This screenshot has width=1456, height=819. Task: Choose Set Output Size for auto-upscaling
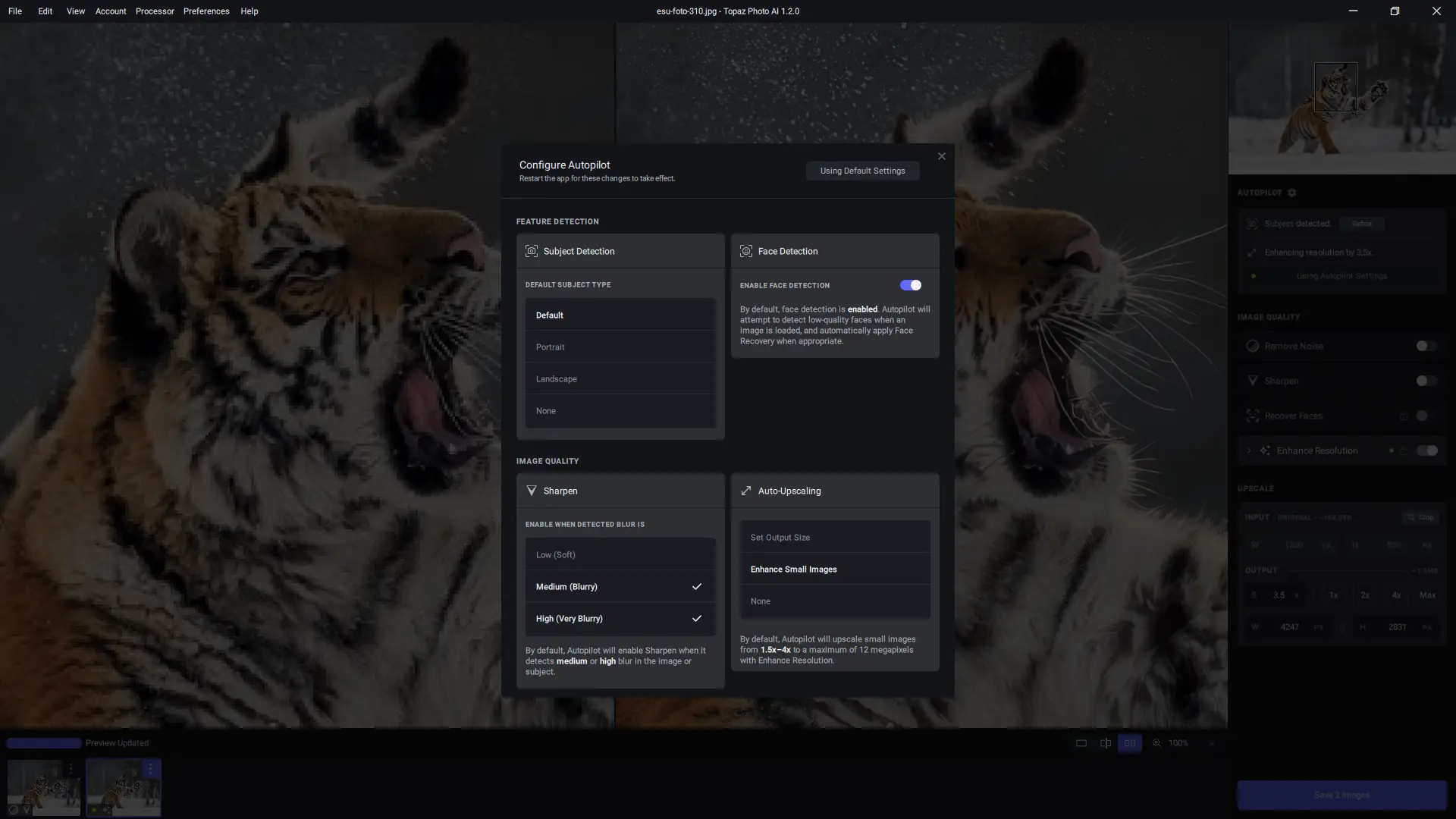pos(834,538)
